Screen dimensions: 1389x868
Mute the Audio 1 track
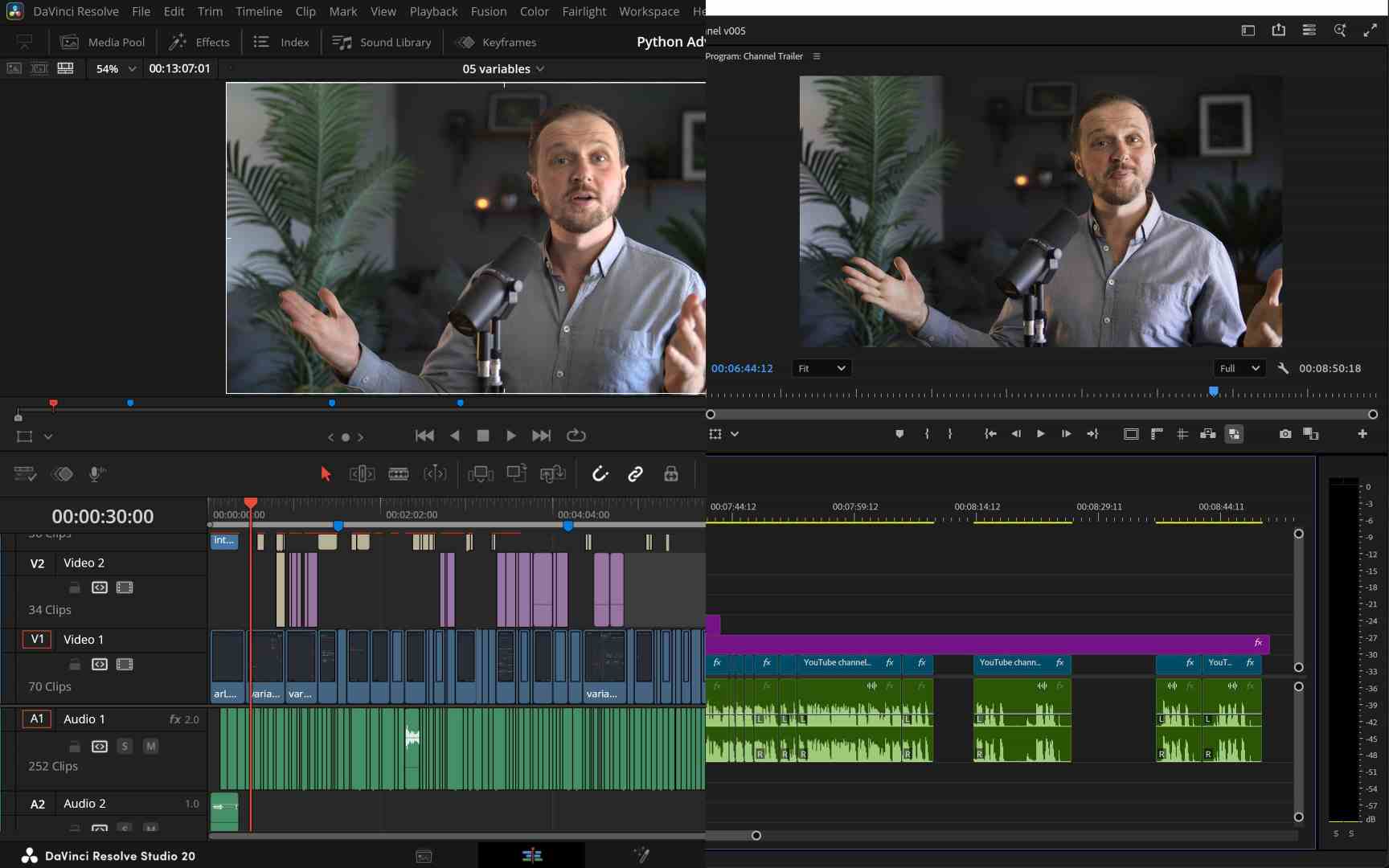tap(150, 746)
